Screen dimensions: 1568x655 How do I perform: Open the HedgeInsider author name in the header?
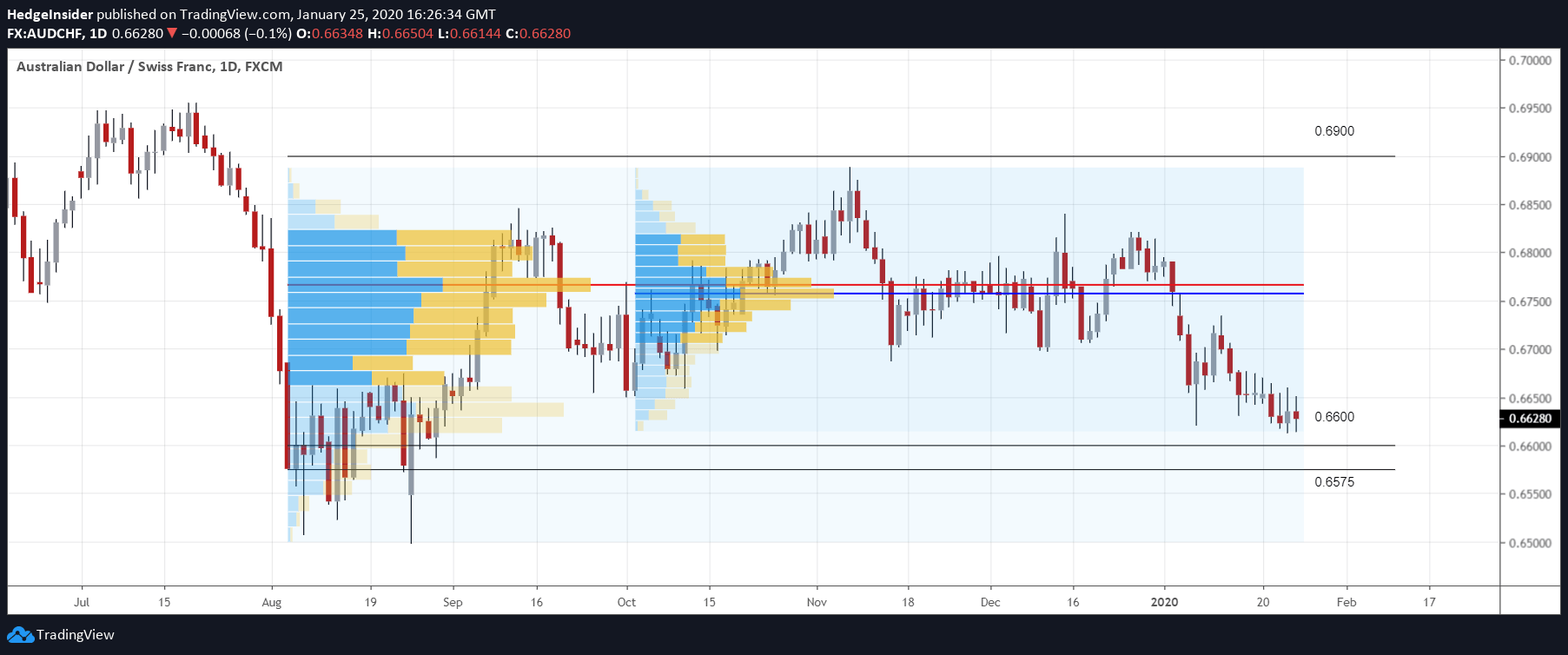tap(50, 15)
